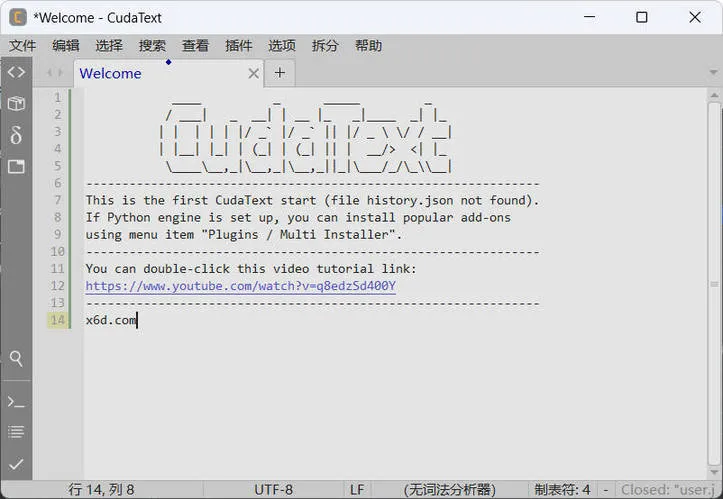
Task: Click the Closed "user.j message in status bar
Action: pos(668,489)
